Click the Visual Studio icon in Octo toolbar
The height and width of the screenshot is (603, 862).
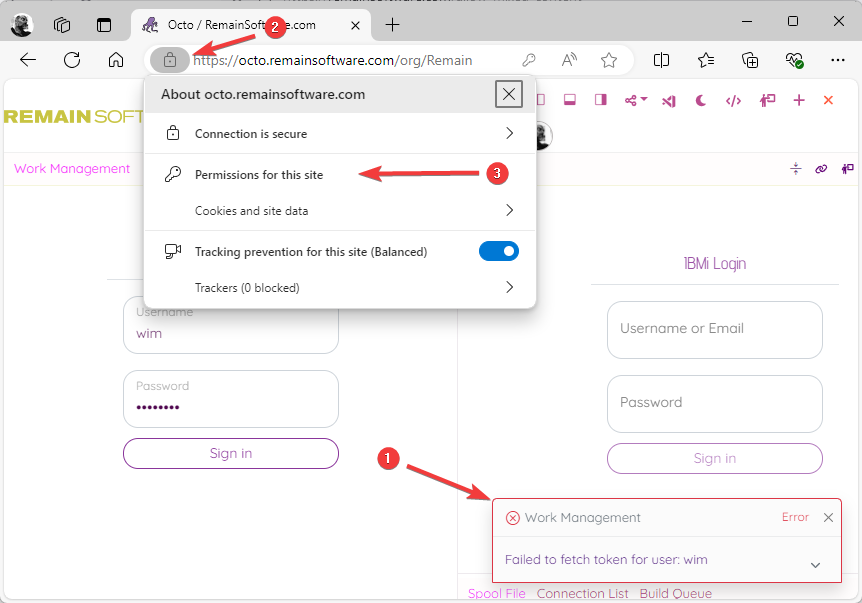(669, 101)
